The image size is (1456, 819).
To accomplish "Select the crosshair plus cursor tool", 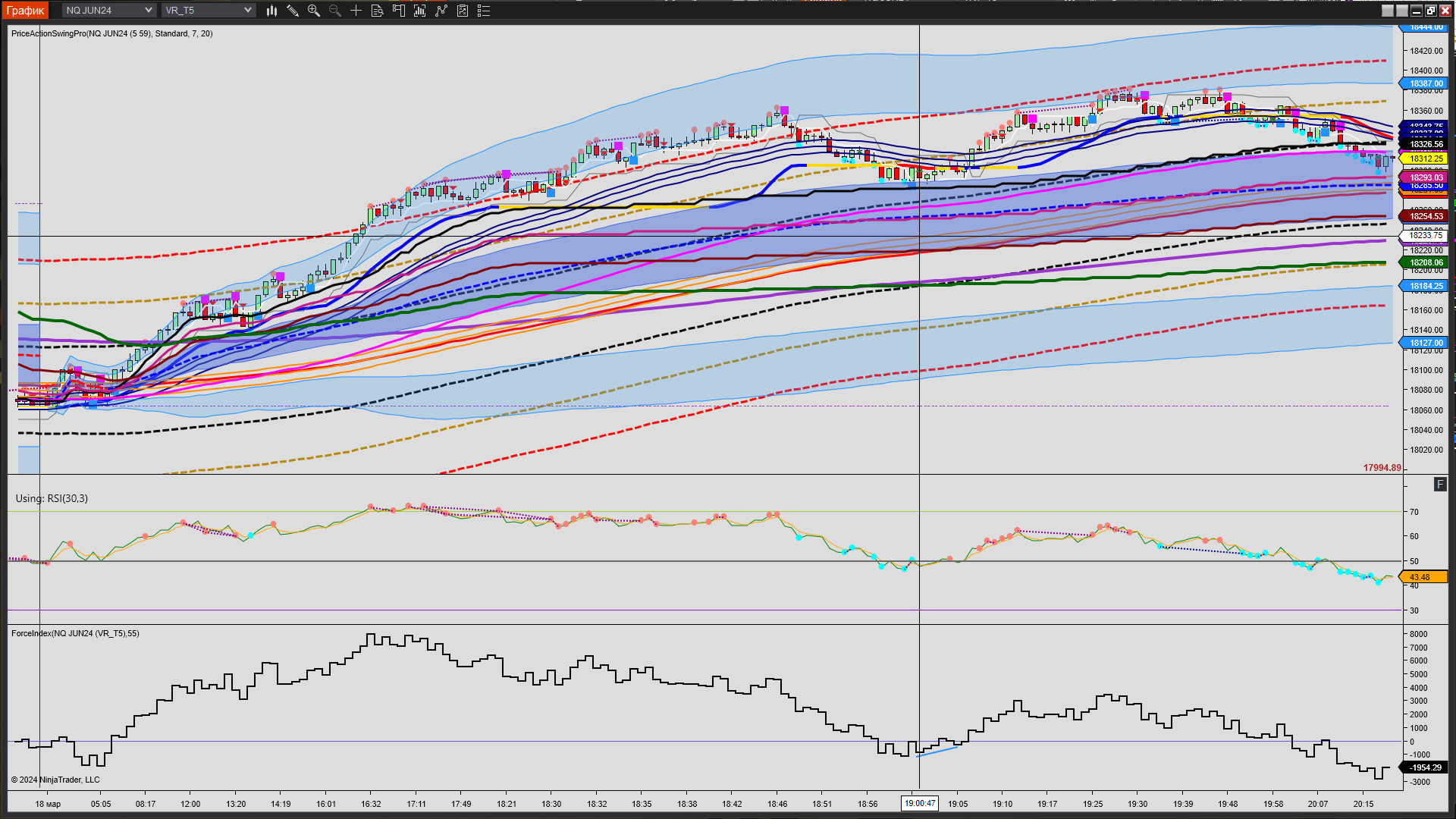I will click(x=356, y=11).
